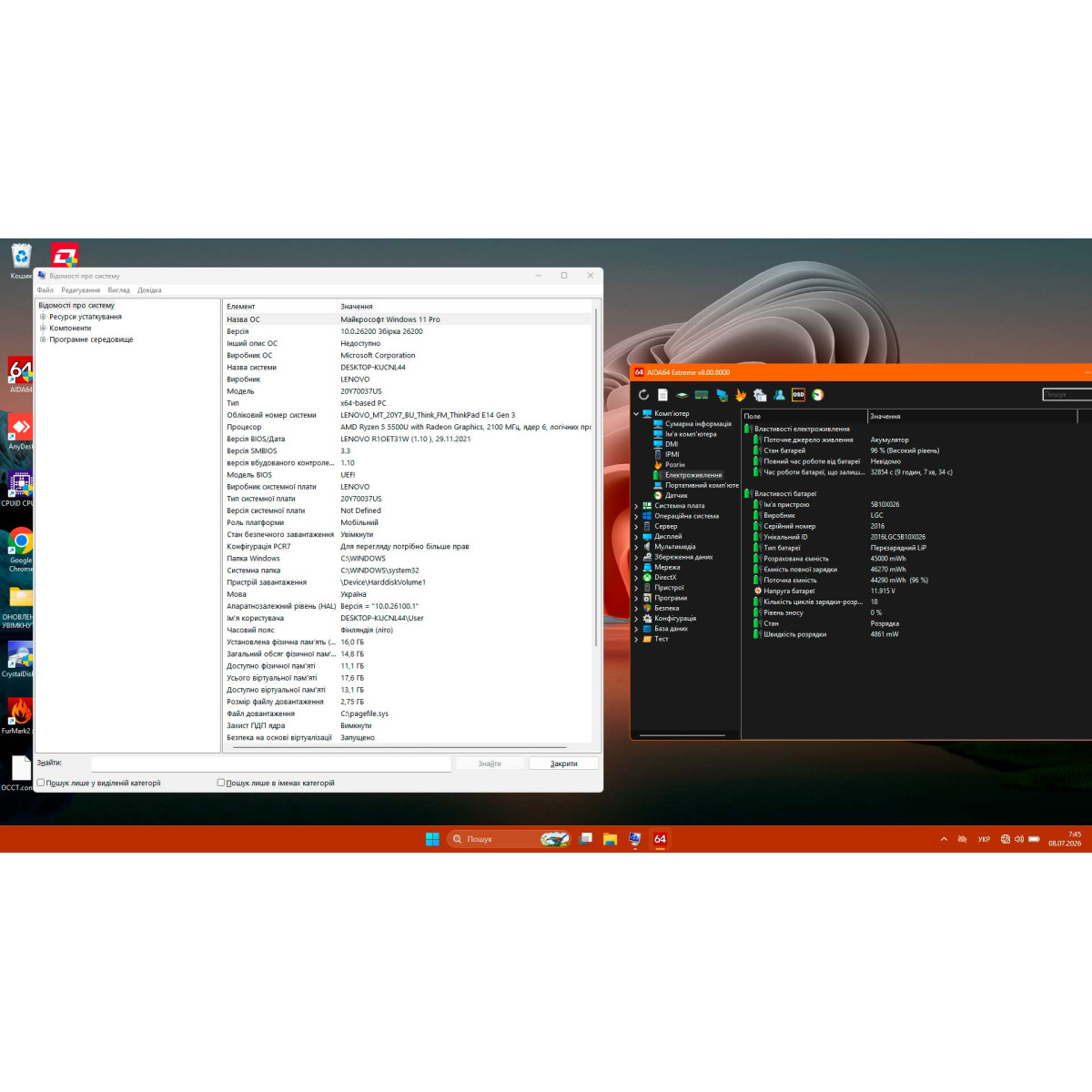Expand Компоненти tree node

(43, 328)
